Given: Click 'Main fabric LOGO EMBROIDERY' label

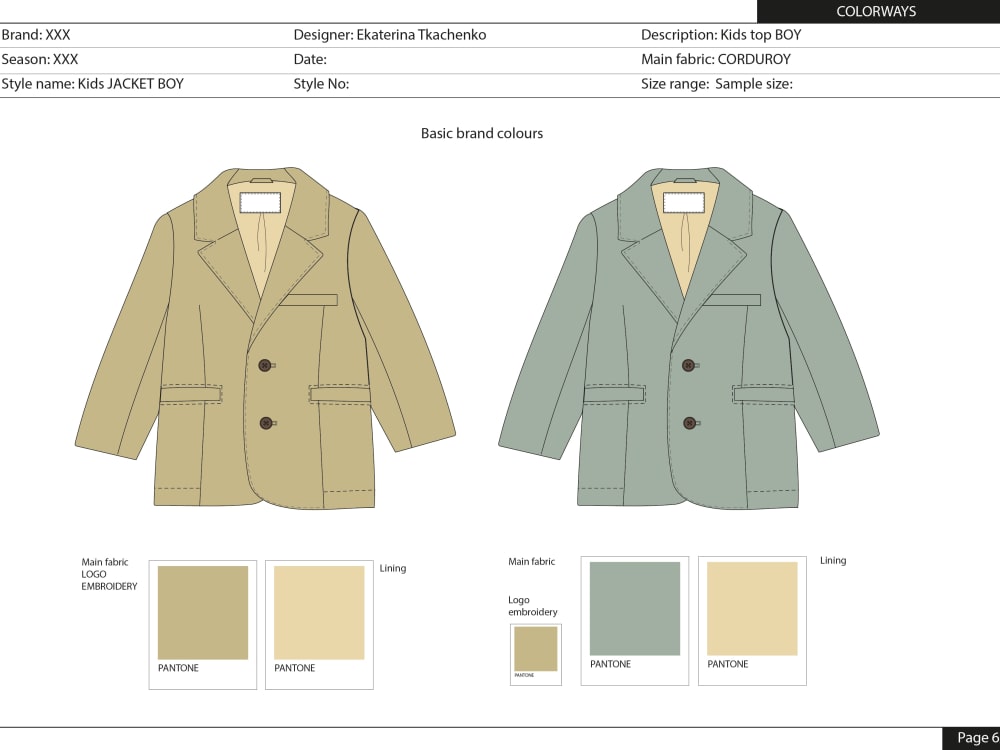Looking at the screenshot, I should [x=109, y=574].
